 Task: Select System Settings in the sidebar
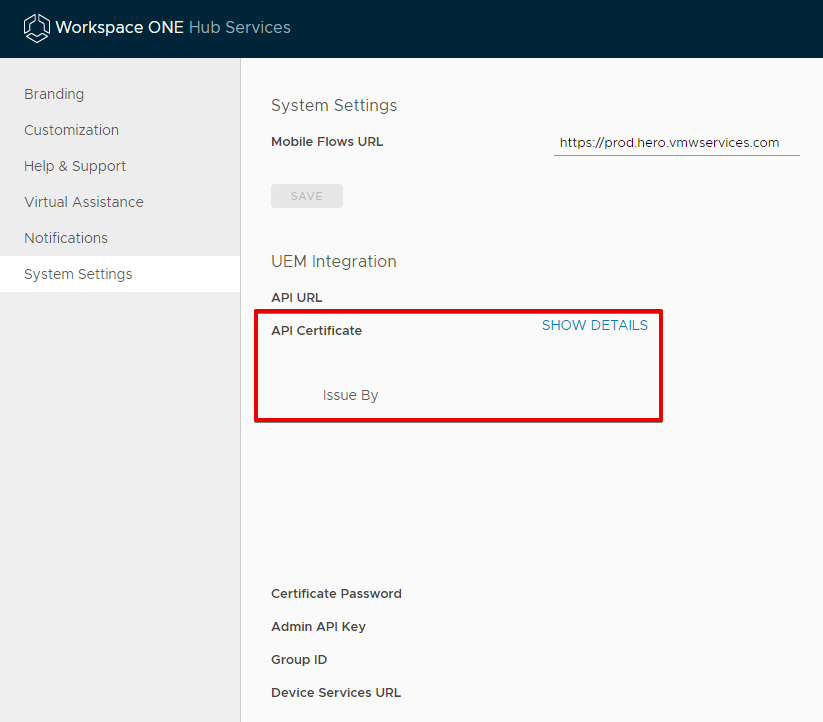pyautogui.click(x=78, y=274)
